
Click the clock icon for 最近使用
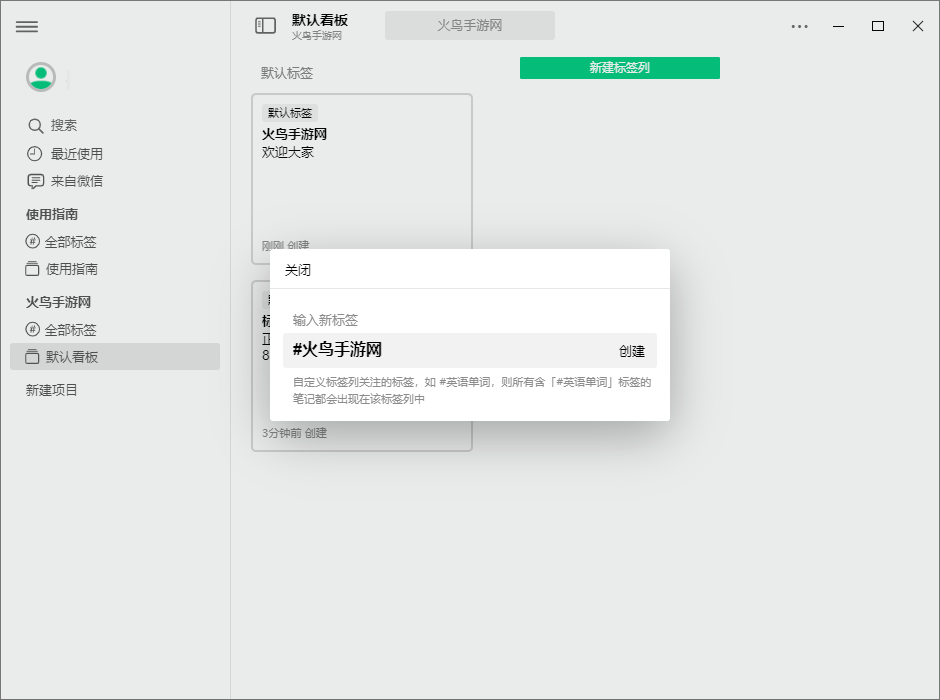coord(35,154)
